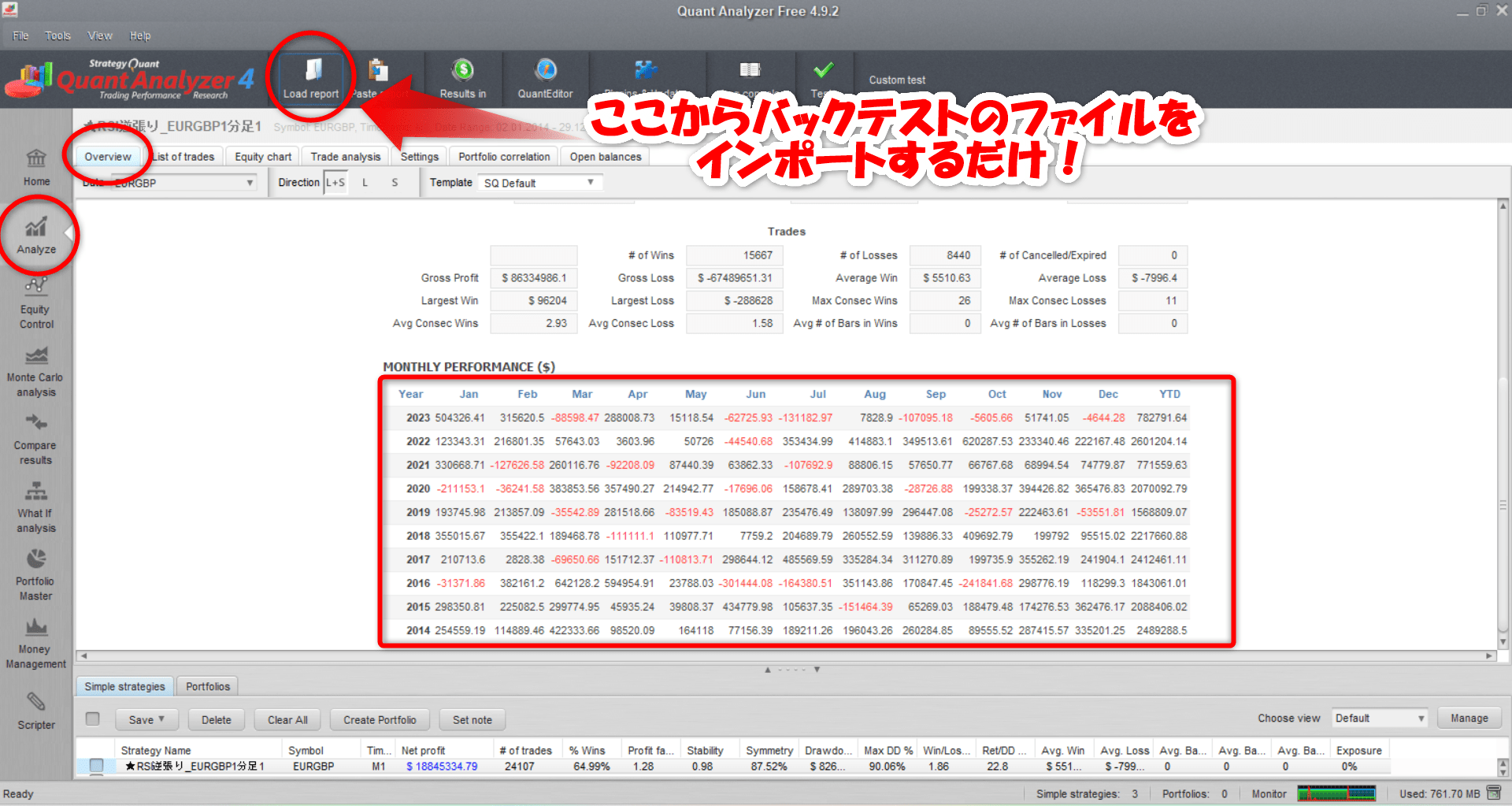This screenshot has width=1512, height=806.
Task: Open the Trade analysis tab
Action: click(345, 156)
